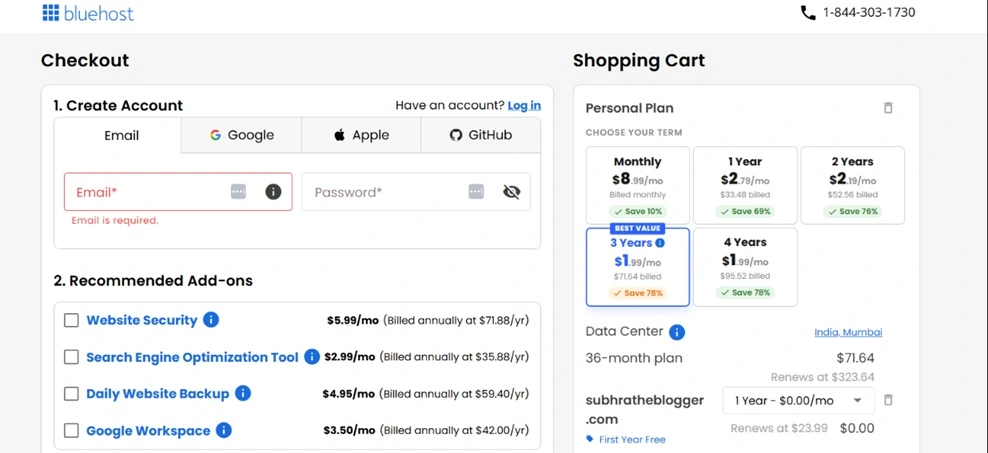This screenshot has height=453, width=988.
Task: Select the 2 Years term option
Action: pyautogui.click(x=853, y=185)
